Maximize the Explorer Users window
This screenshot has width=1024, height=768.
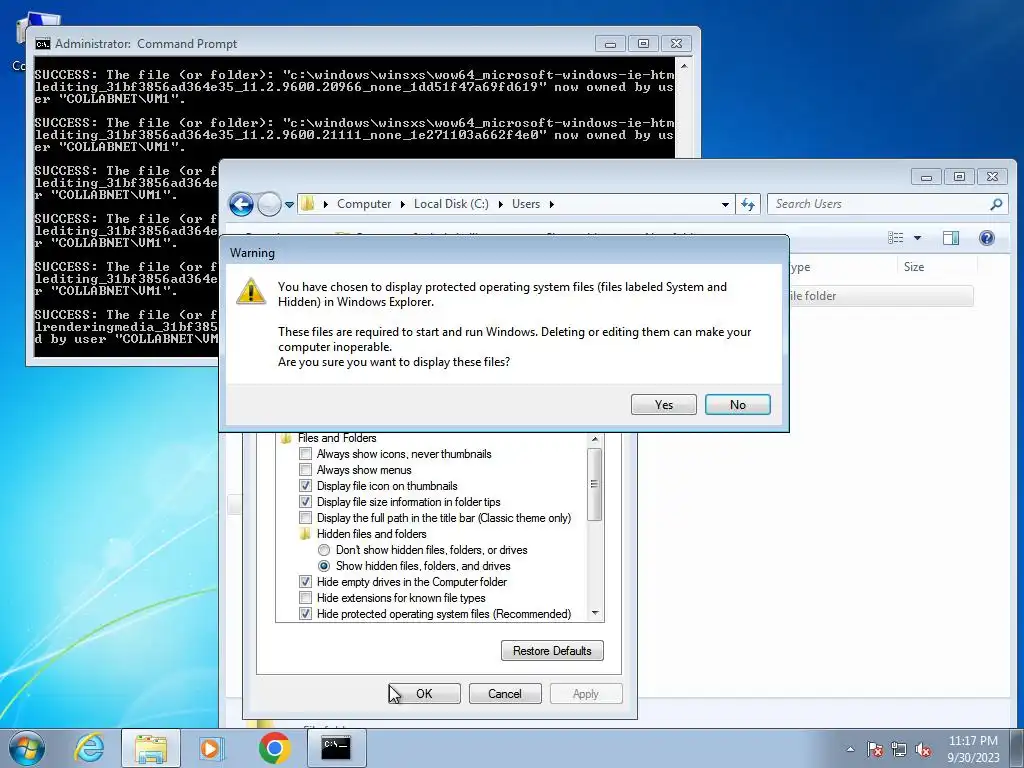959,176
